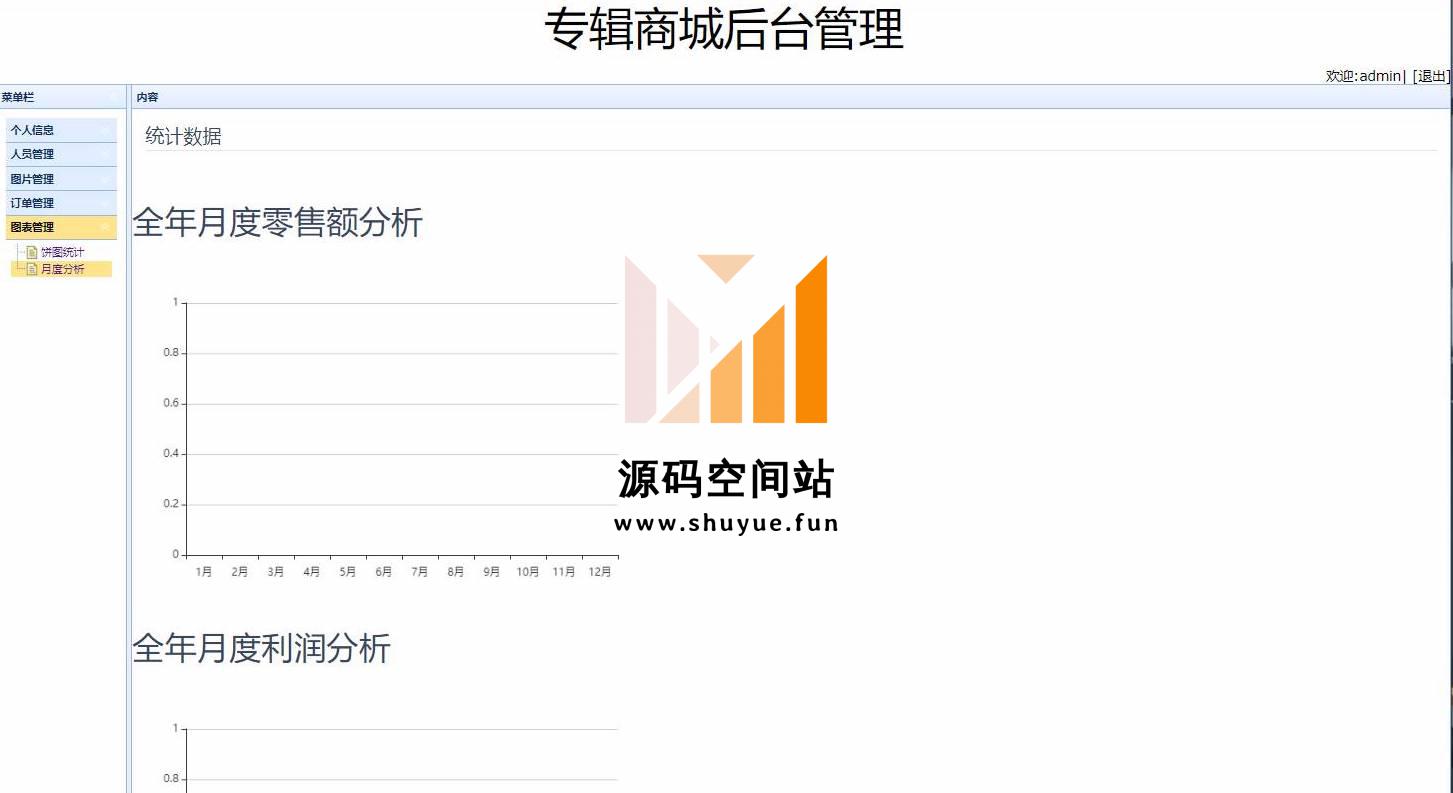Open the 图片管理 menu label
The image size is (1453, 793).
[32, 179]
